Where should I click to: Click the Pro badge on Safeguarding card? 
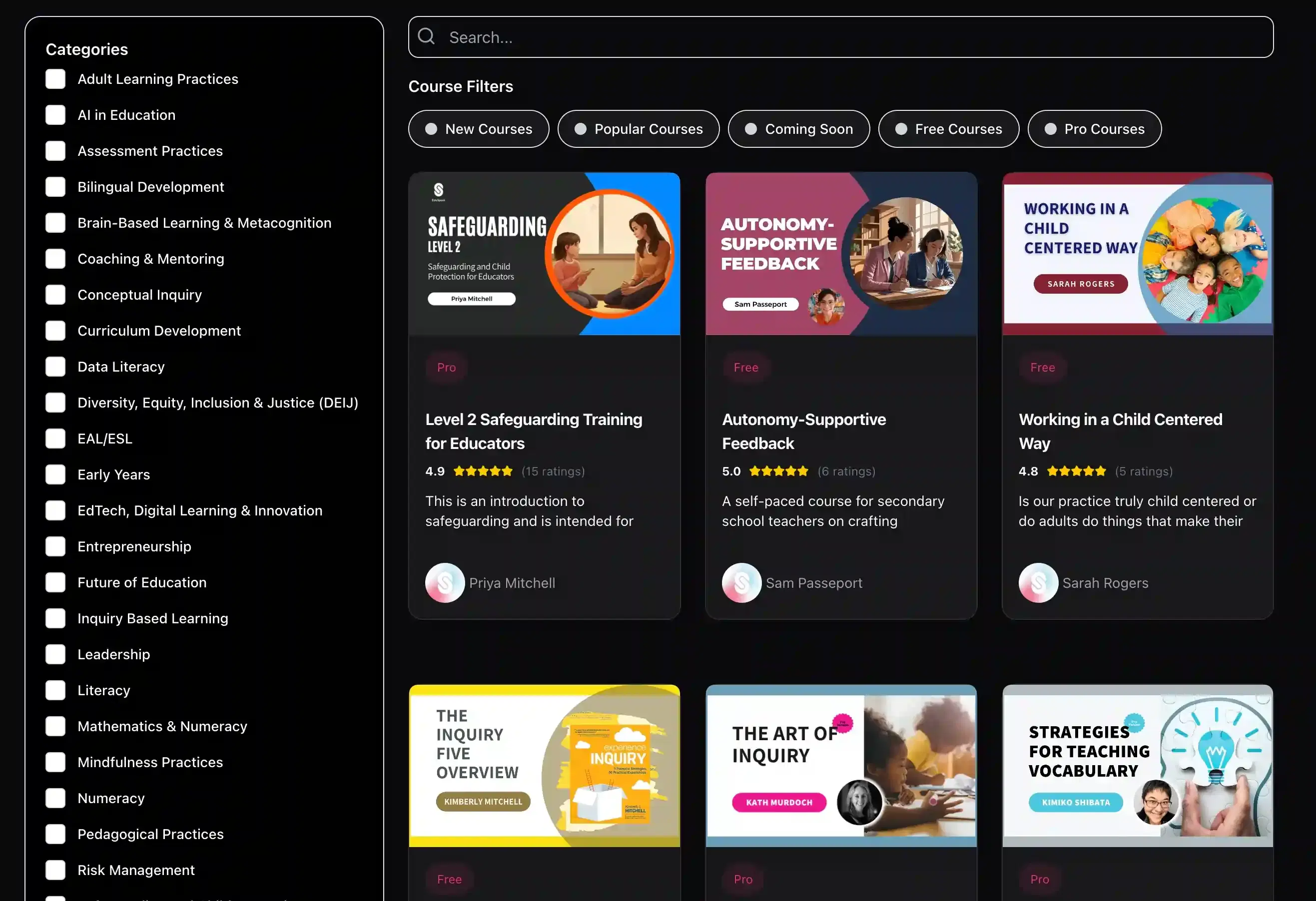click(x=446, y=367)
